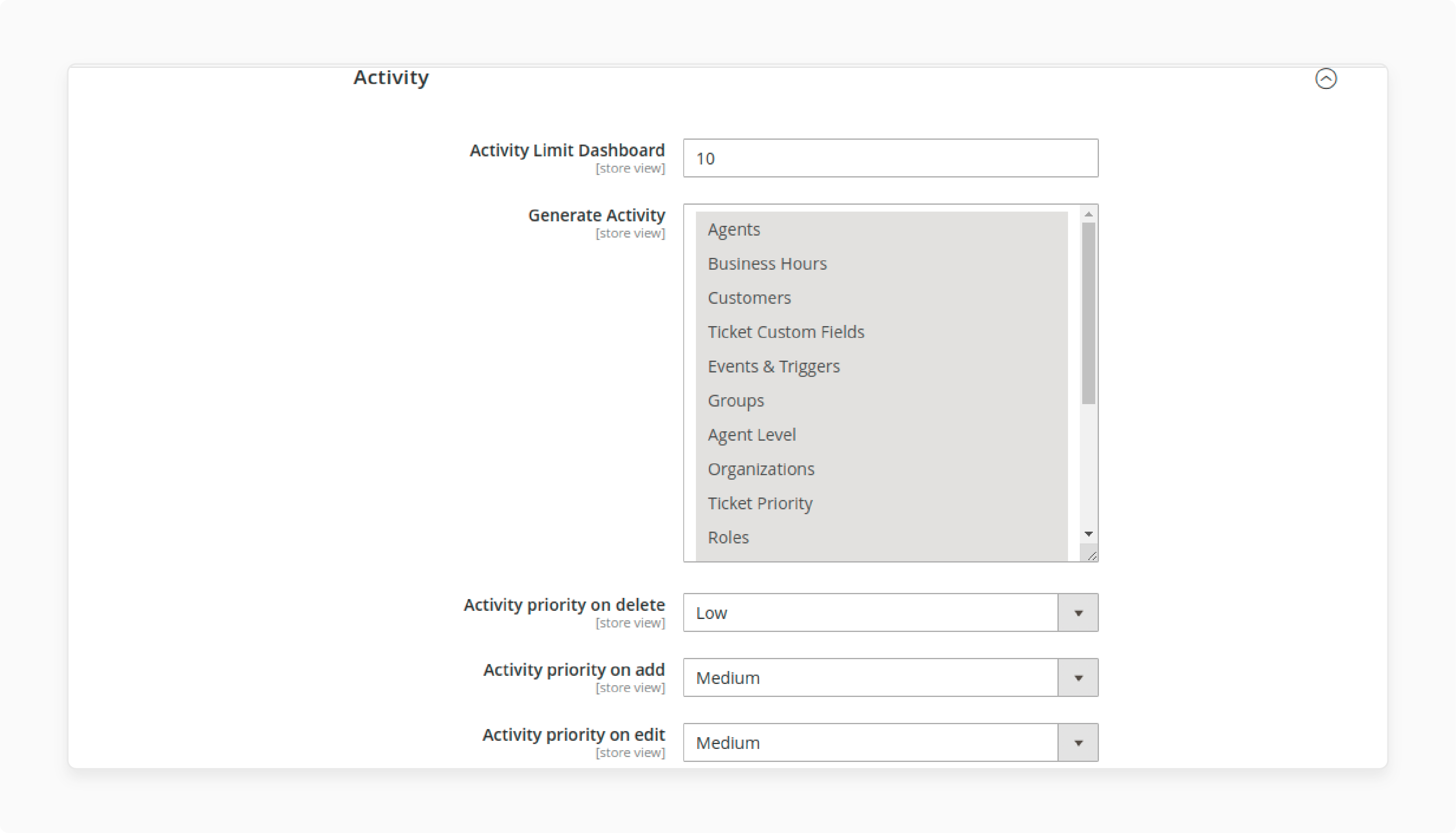Click the Activity Limit Dashboard input field
The image size is (1456, 833).
890,158
